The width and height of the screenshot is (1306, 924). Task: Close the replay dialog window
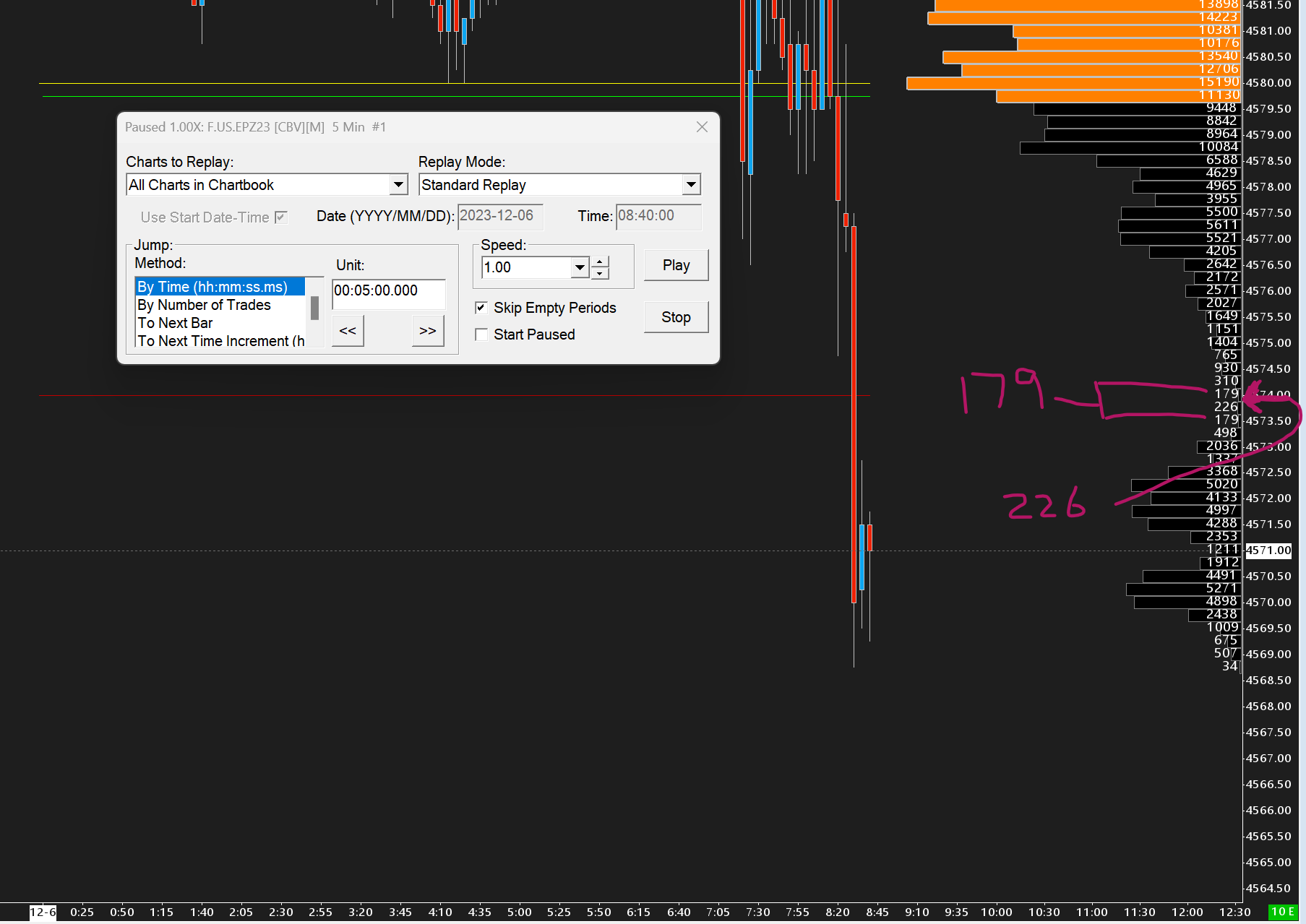702,127
